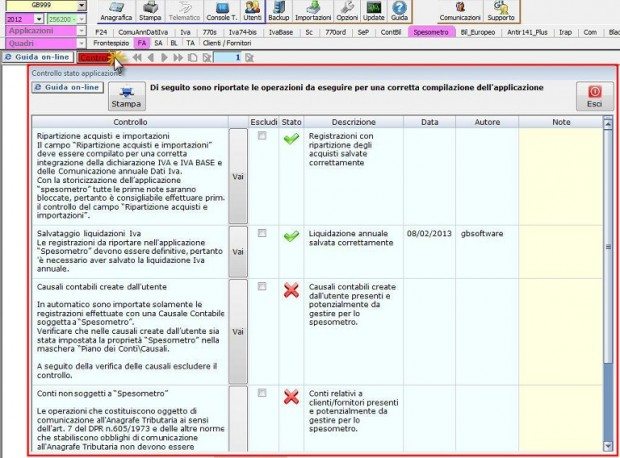Click the Stampa printer toolbar icon

150,11
